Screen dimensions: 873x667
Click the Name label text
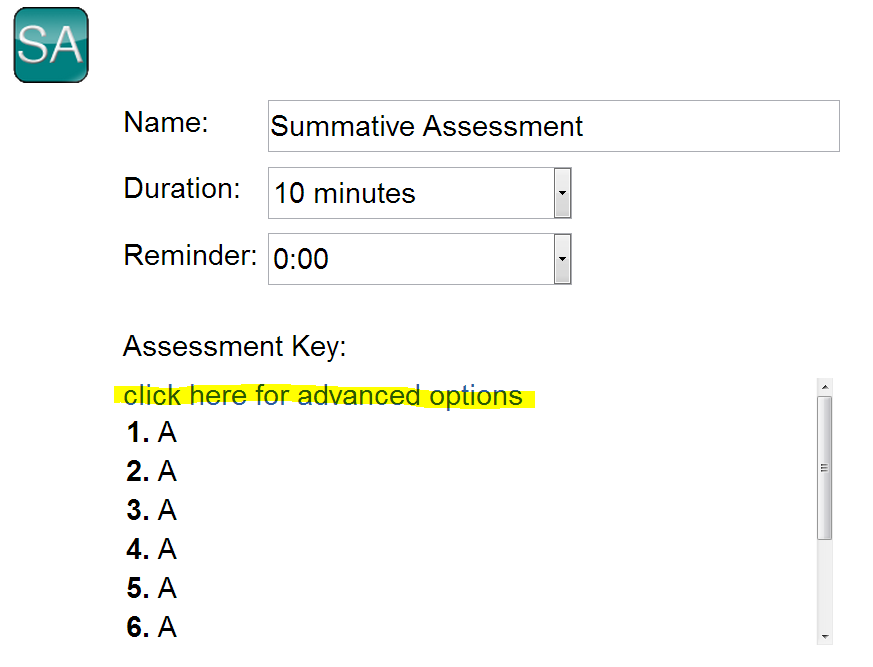click(165, 123)
